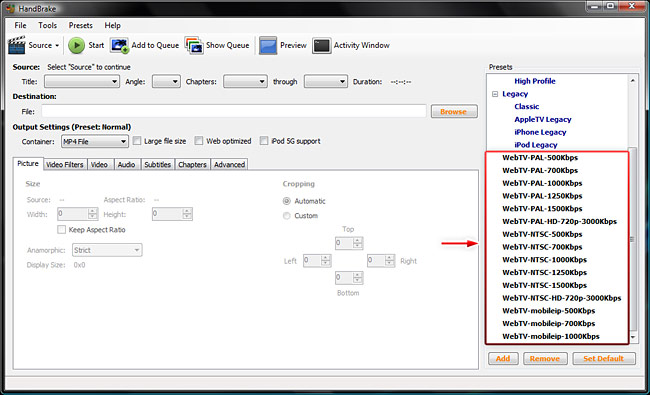Open the Activity Window terminal icon
Screen dimensions: 650x395
pyautogui.click(x=322, y=46)
